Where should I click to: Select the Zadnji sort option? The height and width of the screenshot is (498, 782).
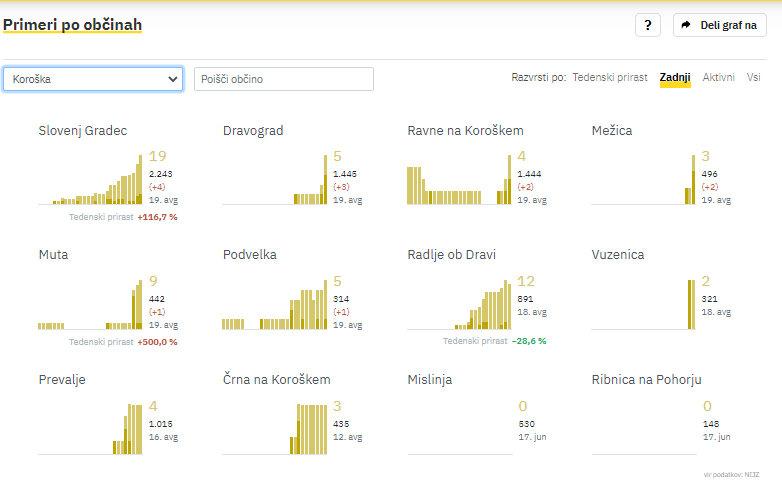[675, 77]
